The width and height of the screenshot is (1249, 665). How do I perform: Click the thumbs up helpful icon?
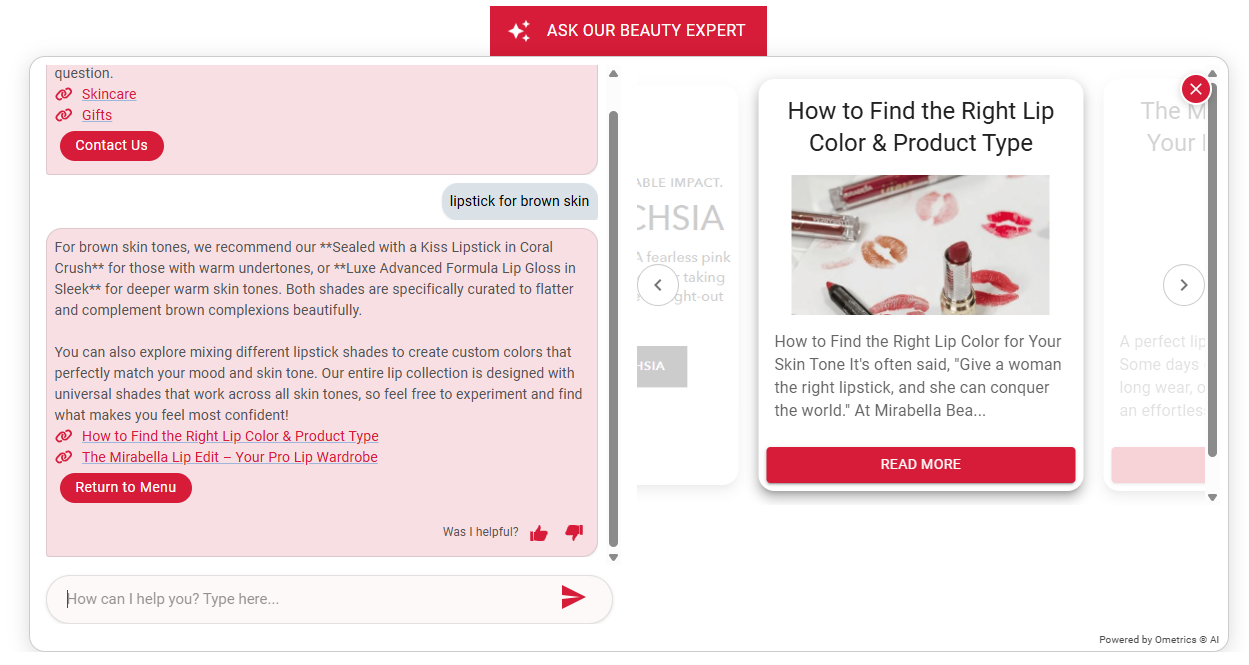tap(539, 533)
